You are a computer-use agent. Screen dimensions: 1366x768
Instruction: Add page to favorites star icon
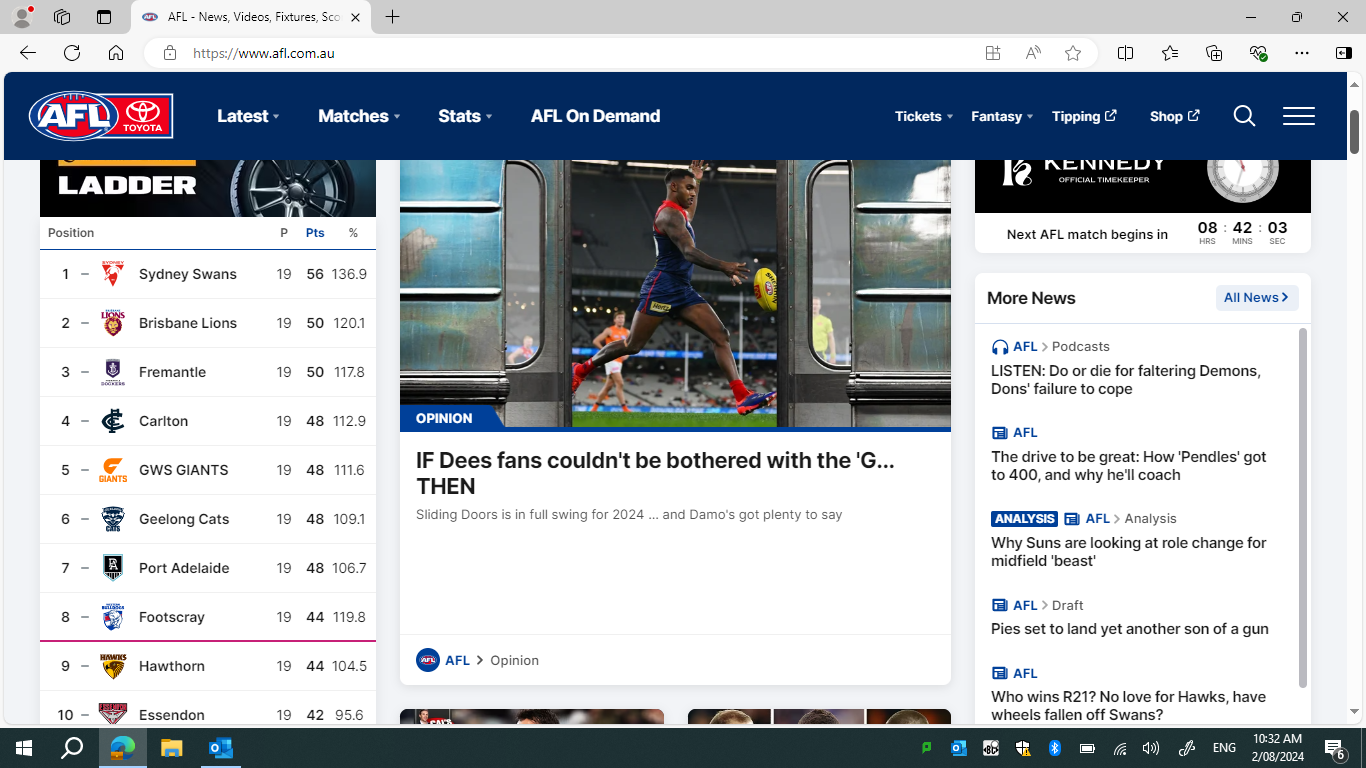1073,53
